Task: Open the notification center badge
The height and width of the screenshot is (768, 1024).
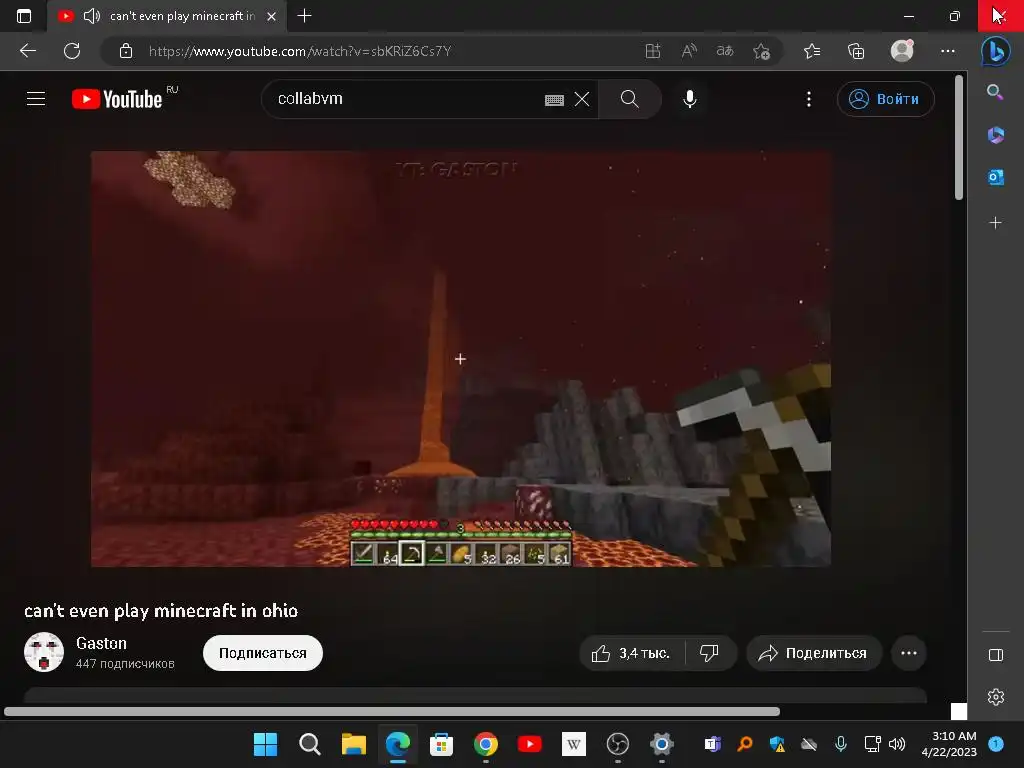Action: (996, 744)
